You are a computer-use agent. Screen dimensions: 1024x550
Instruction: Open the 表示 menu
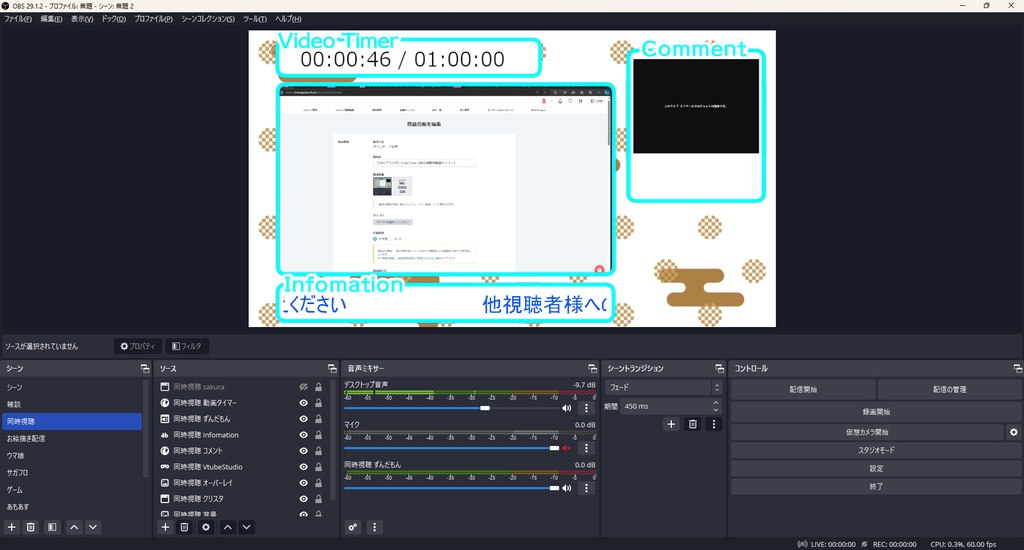[82, 19]
